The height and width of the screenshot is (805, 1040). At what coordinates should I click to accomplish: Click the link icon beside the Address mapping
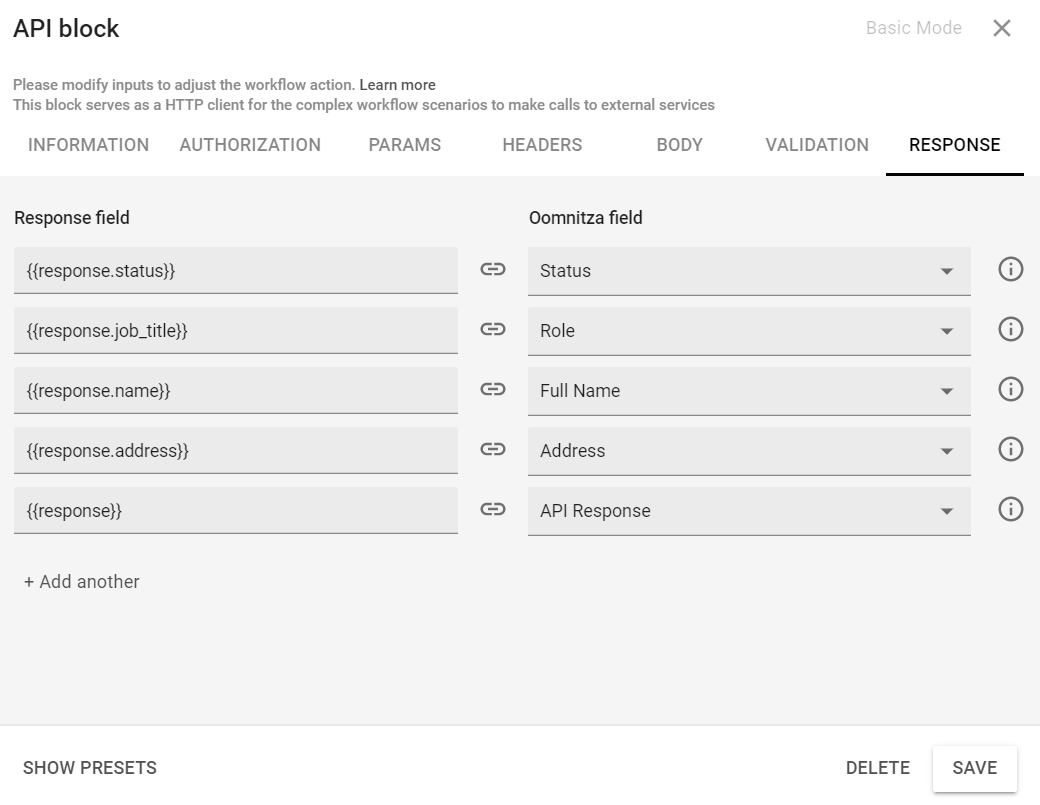click(x=493, y=450)
